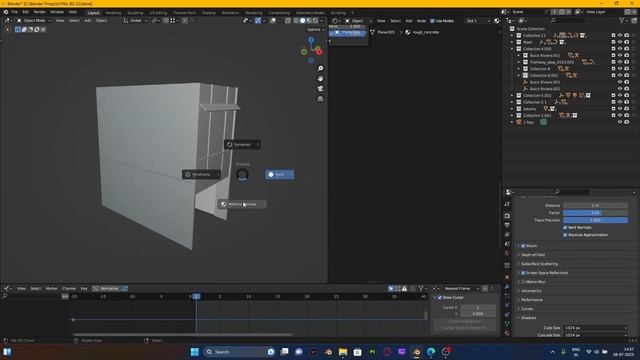Toggle the Bent Normals checkbox

point(565,227)
